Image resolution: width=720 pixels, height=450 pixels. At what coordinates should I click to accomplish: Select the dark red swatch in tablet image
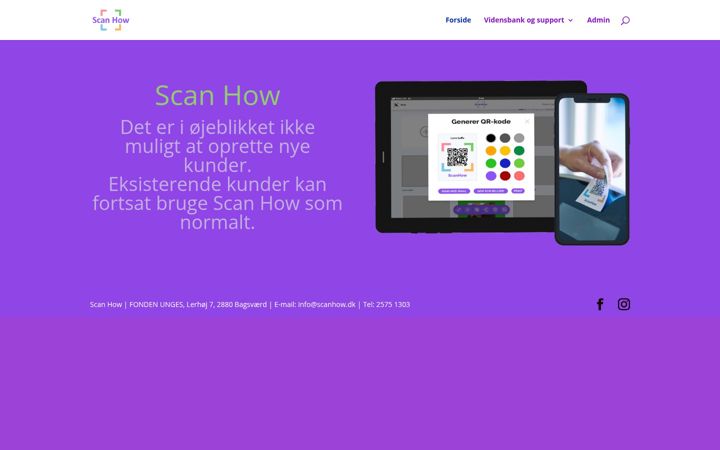coord(505,175)
